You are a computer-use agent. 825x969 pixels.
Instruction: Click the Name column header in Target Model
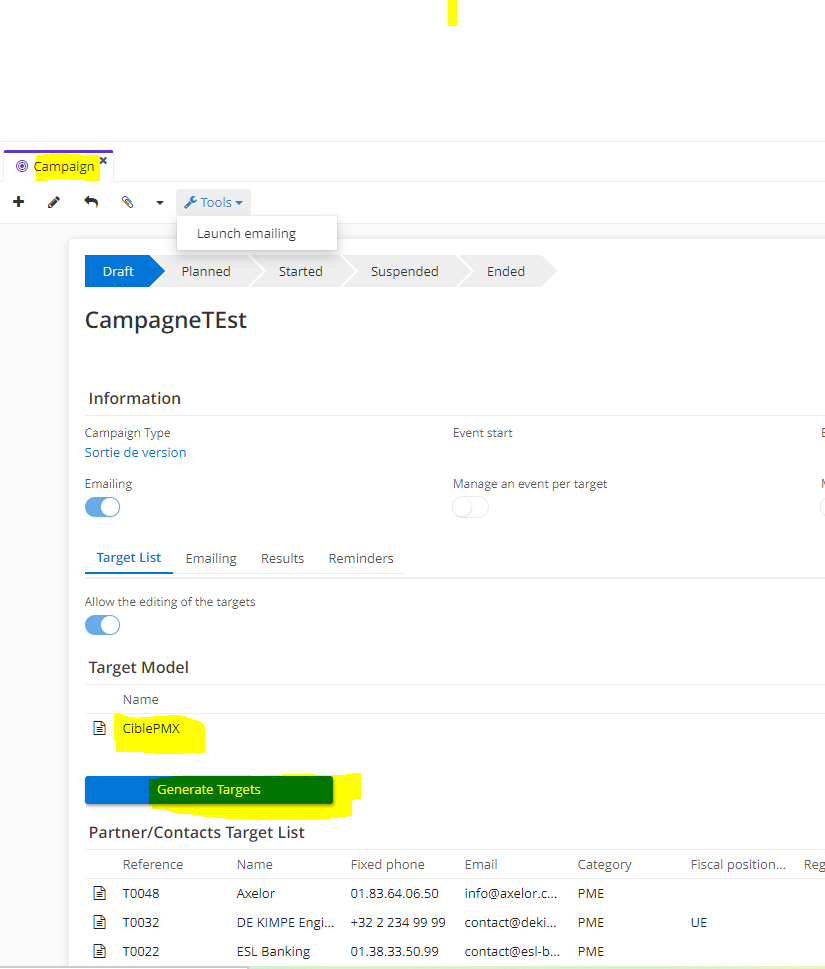pyautogui.click(x=140, y=700)
